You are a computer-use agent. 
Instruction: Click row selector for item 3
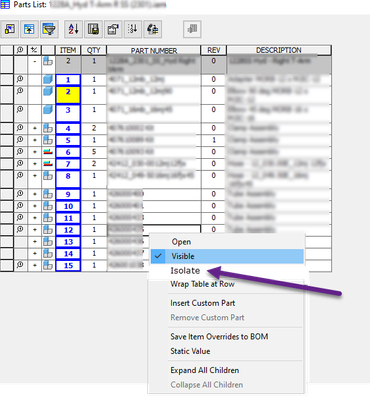[7, 113]
